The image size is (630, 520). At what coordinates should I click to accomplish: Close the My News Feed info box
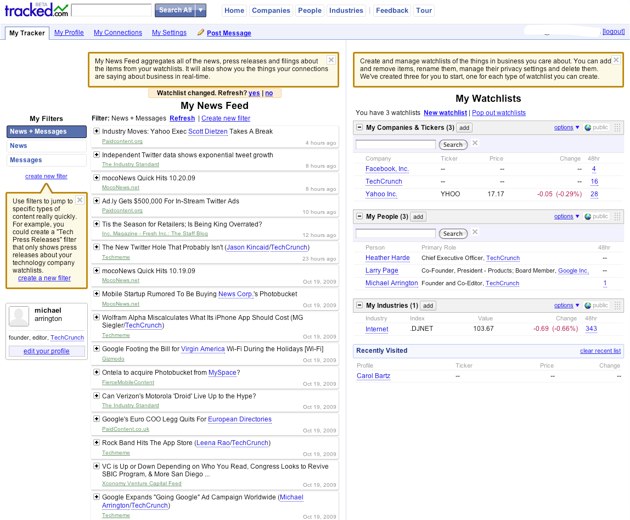332,59
